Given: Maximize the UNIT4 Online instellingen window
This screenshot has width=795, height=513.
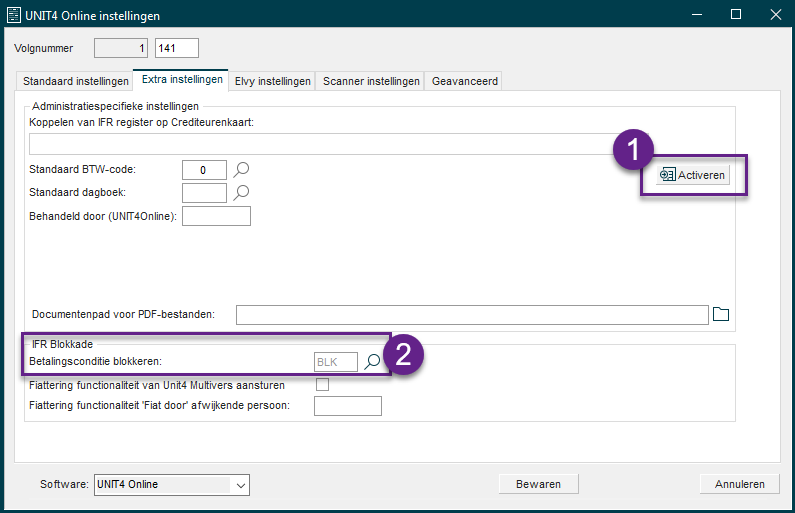Looking at the screenshot, I should coord(736,15).
